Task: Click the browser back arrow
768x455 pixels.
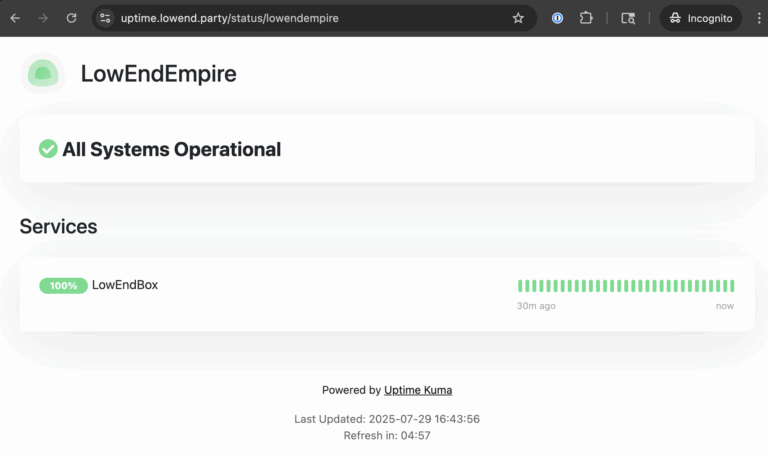Action: tap(15, 18)
